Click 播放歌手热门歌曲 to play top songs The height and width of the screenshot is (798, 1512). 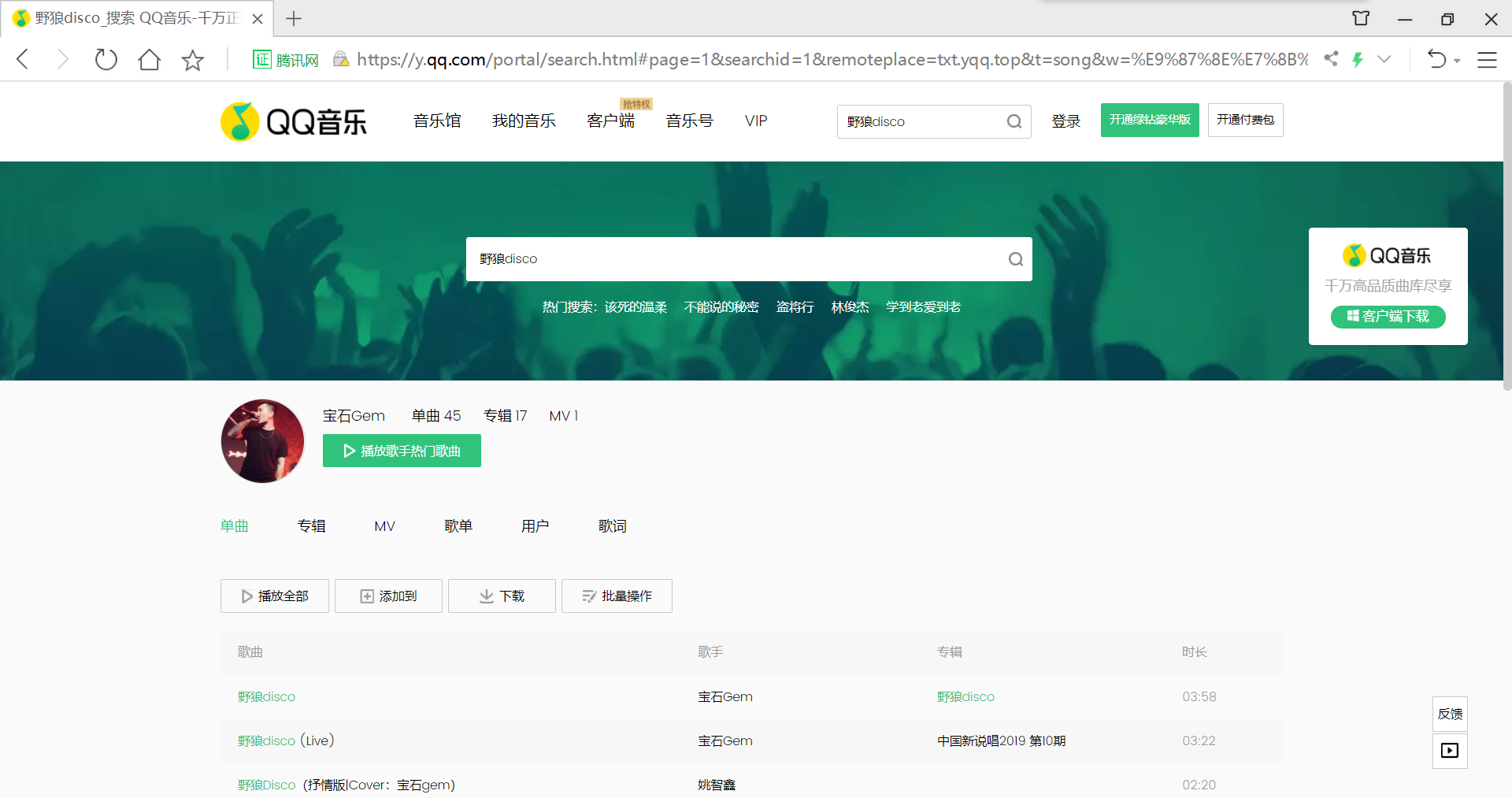402,451
